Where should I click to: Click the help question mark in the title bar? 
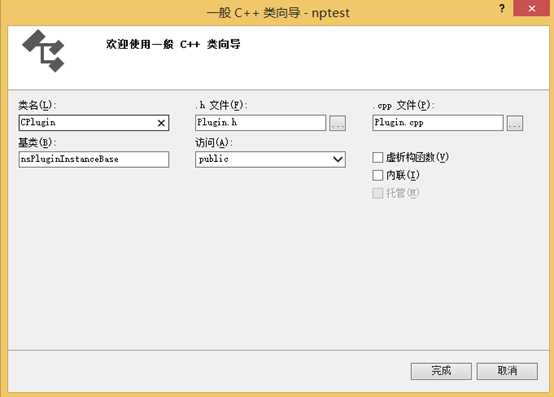click(502, 8)
